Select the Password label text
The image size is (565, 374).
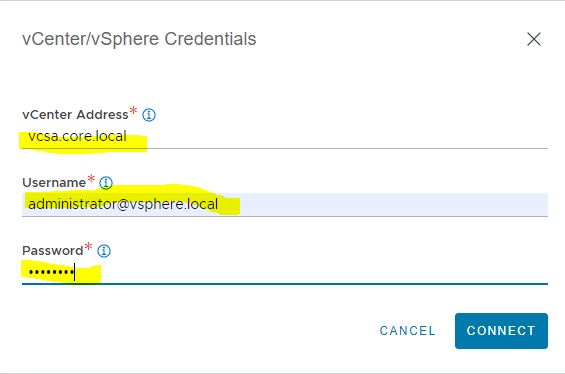point(53,250)
